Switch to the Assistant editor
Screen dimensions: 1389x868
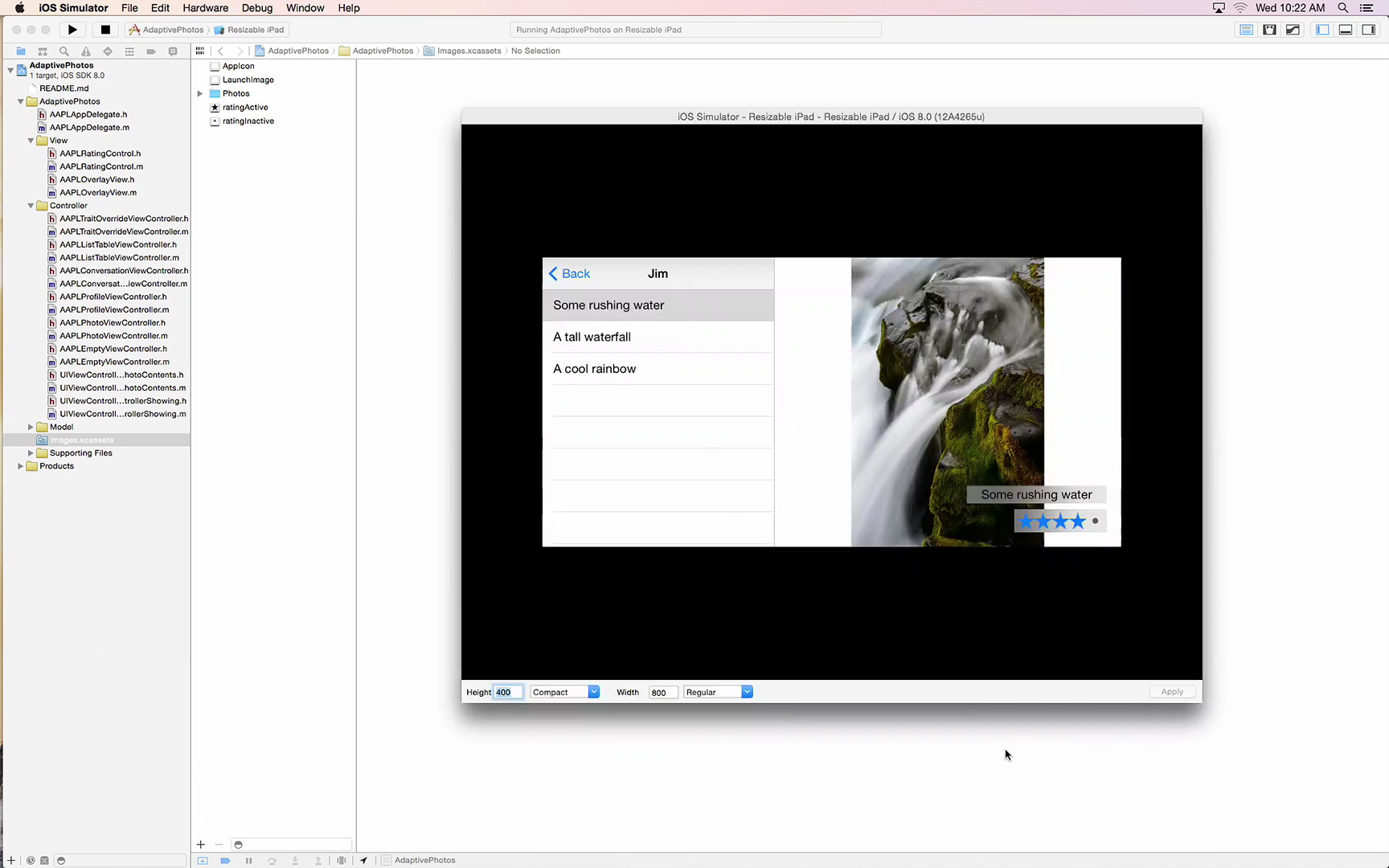click(1269, 30)
